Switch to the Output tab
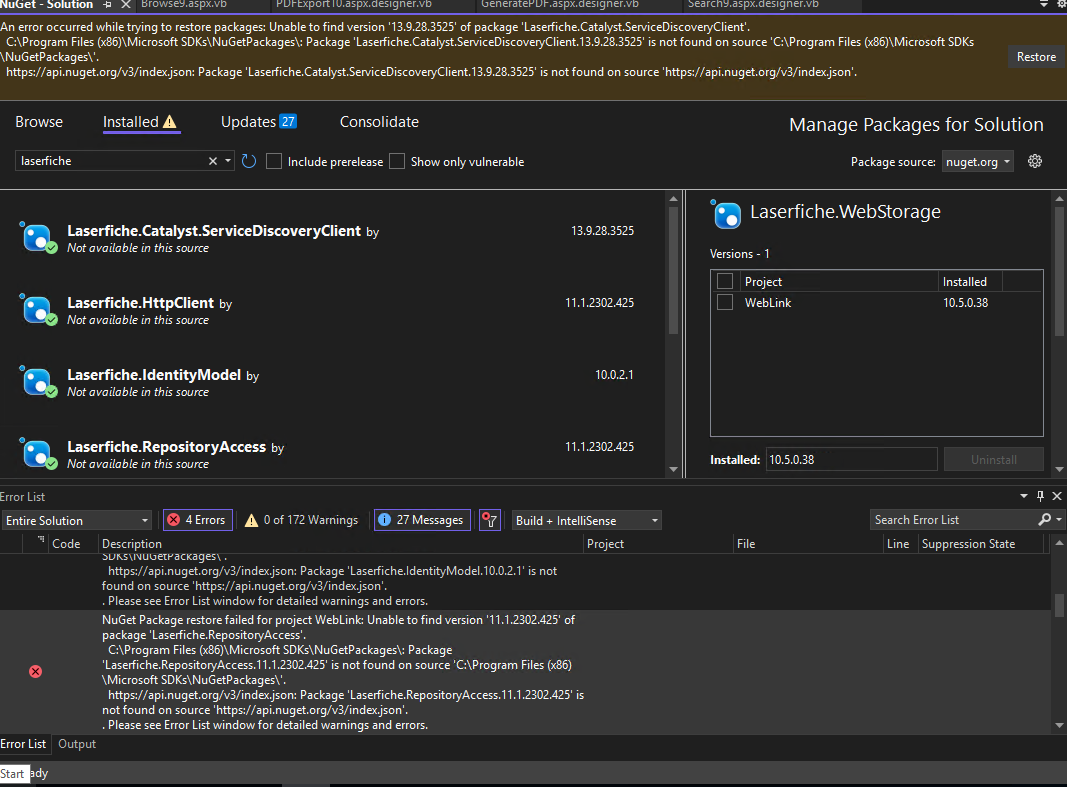Screen dimensions: 1067x787 coord(77,744)
